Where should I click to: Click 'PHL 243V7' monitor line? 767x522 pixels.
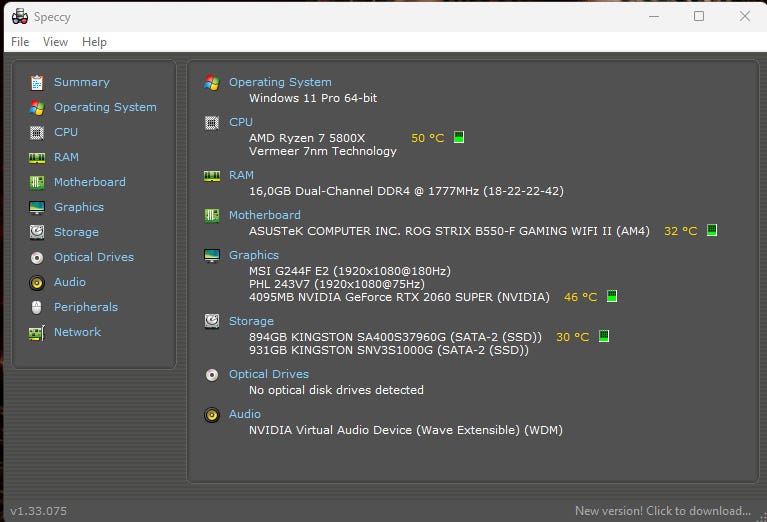coord(337,284)
